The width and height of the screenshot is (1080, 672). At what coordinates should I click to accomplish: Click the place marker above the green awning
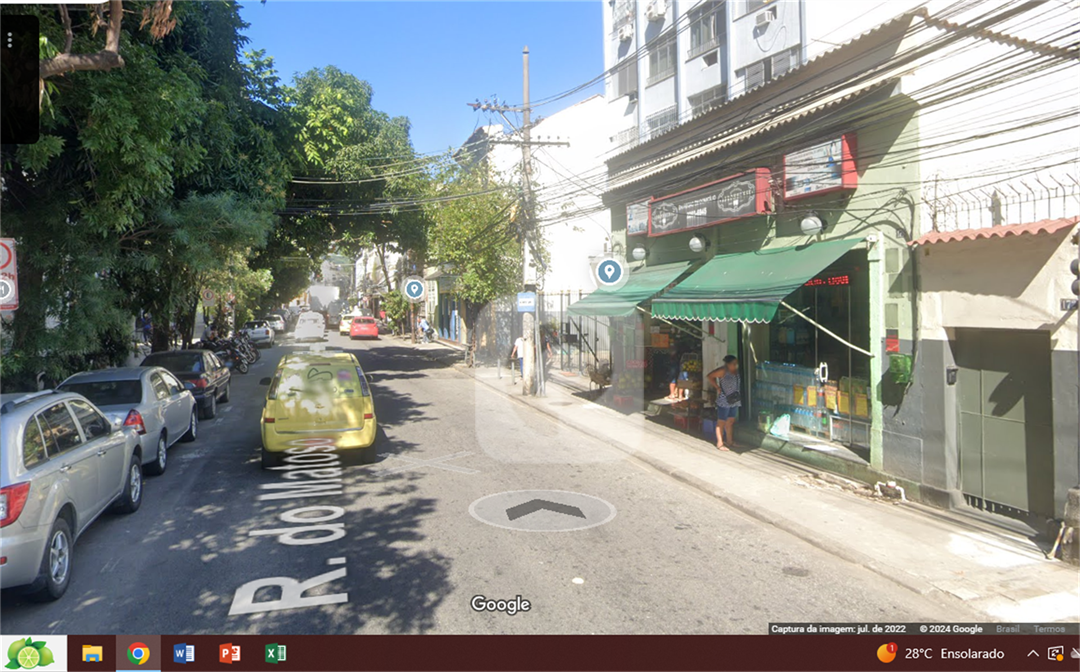(x=609, y=271)
